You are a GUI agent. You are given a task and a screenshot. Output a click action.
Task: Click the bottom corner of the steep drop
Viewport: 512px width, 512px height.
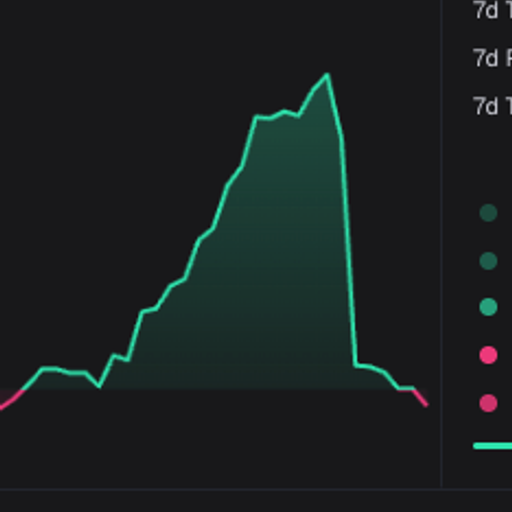pyautogui.click(x=356, y=365)
